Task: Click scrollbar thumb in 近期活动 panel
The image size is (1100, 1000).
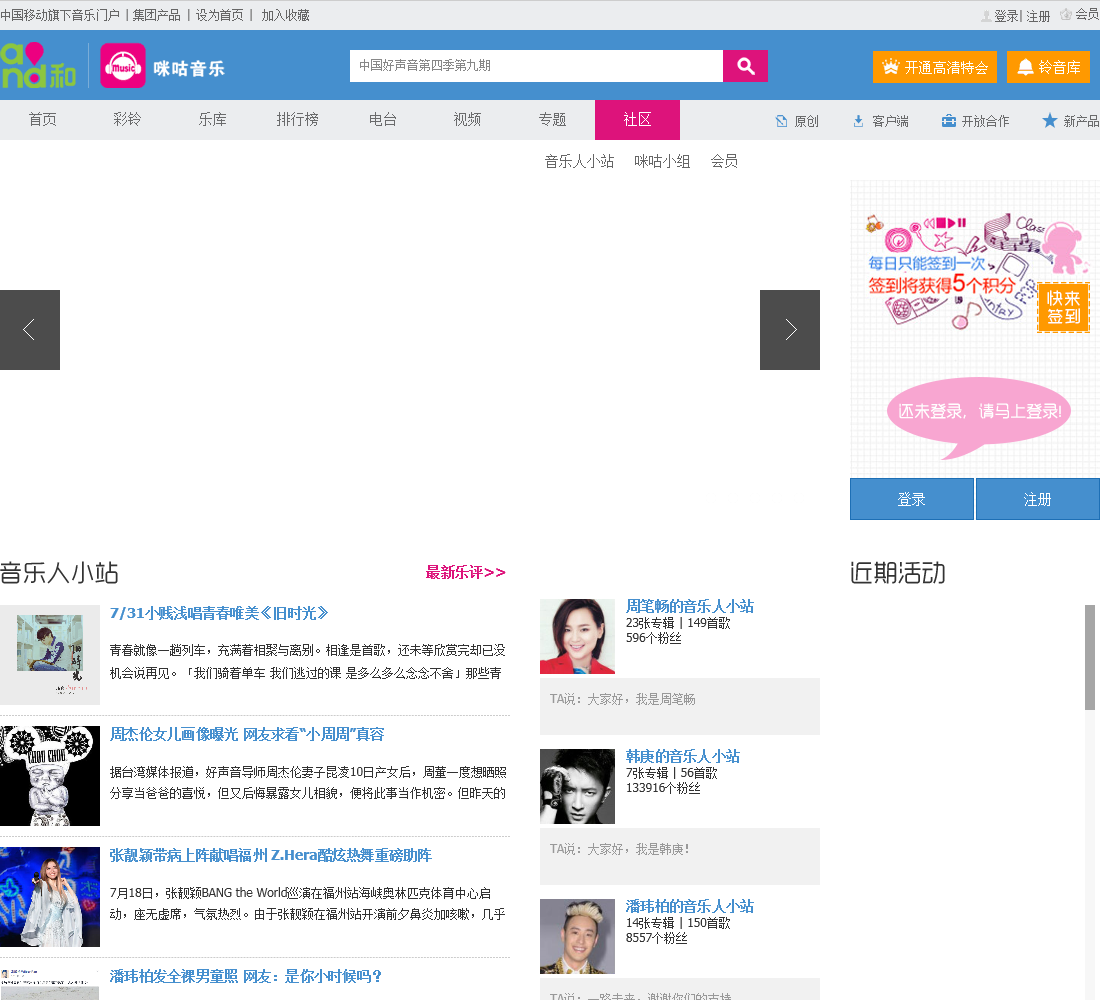Action: [x=1089, y=658]
